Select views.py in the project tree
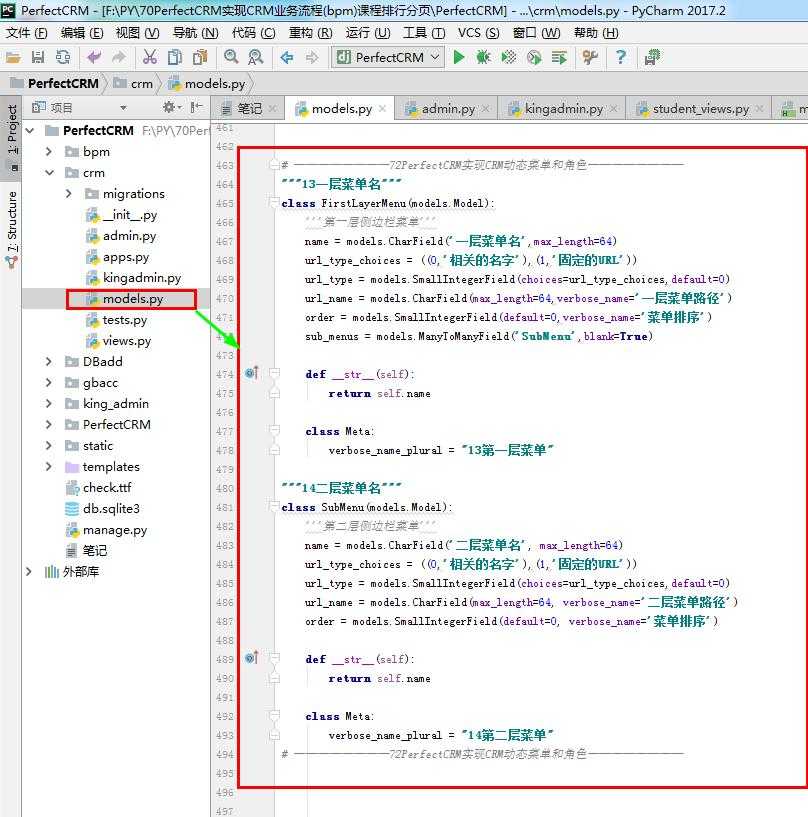Image resolution: width=808 pixels, height=817 pixels. click(127, 341)
